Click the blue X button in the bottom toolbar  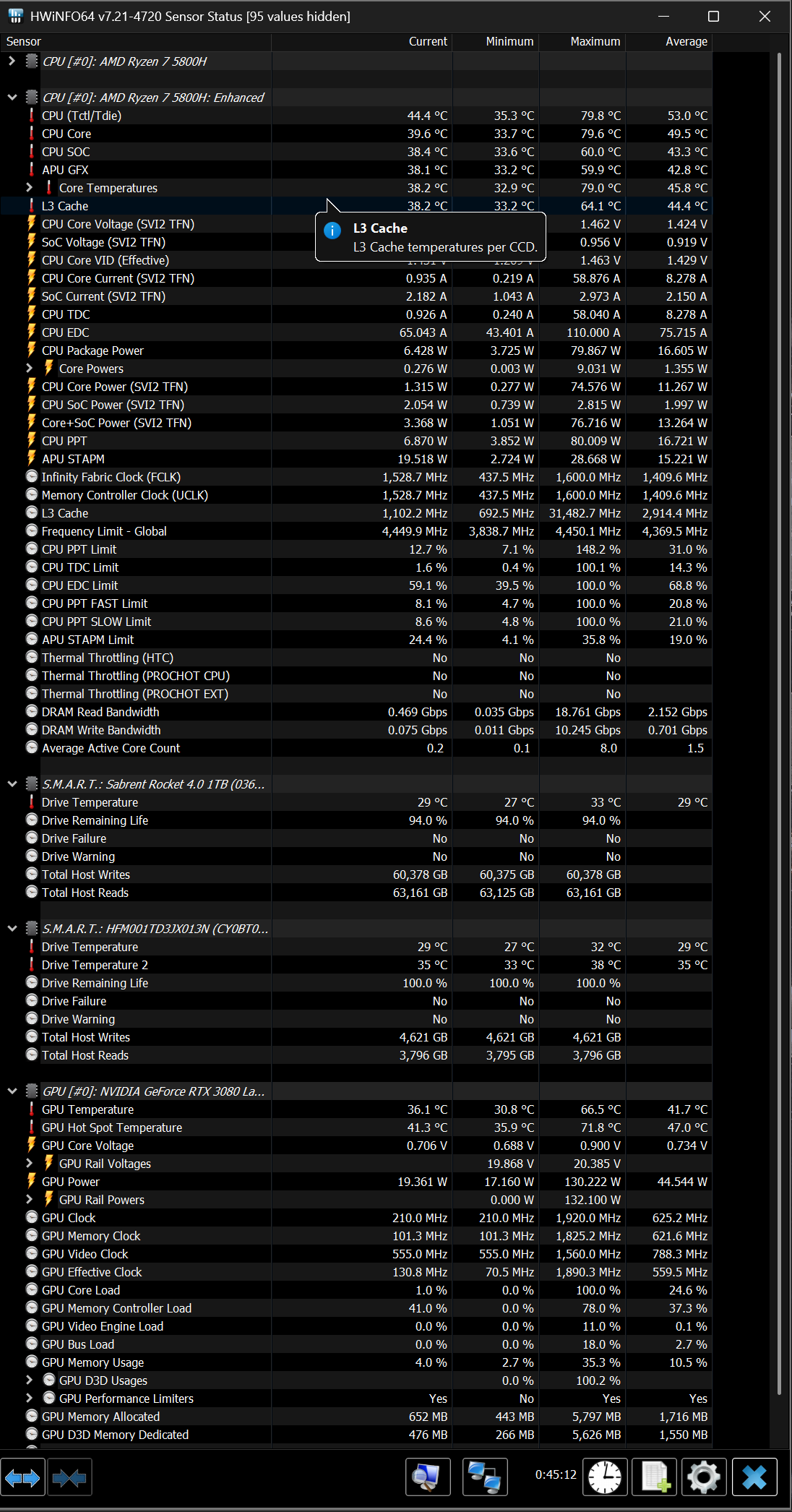(x=754, y=1477)
